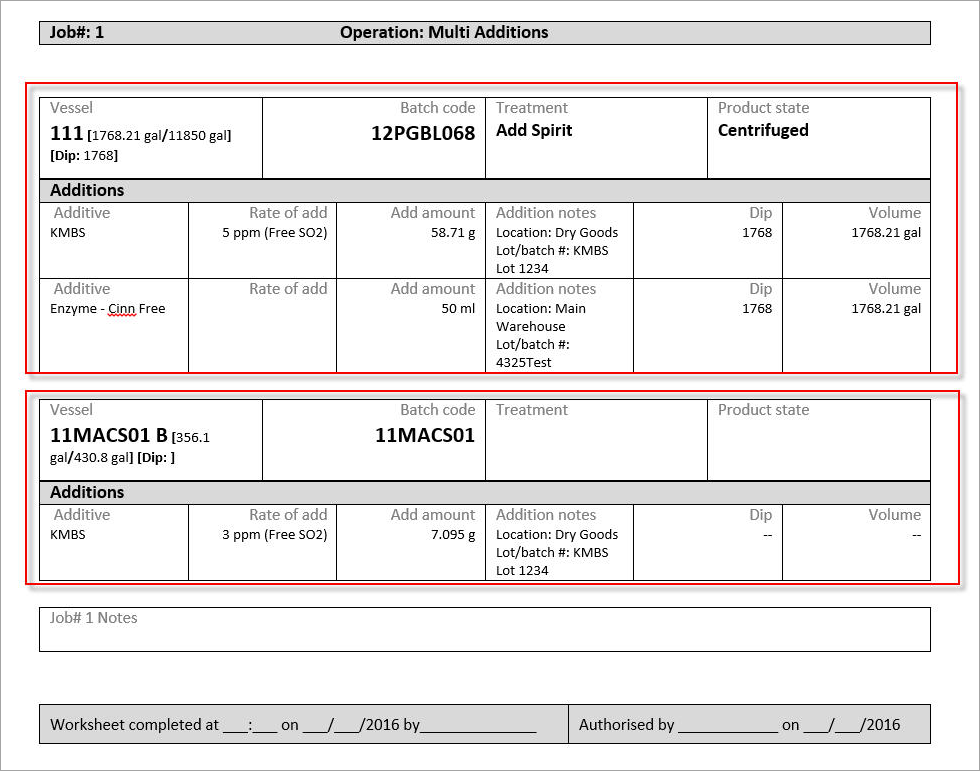980x771 pixels.
Task: Select Additions header in 11MACS01 B section
Action: pos(485,492)
